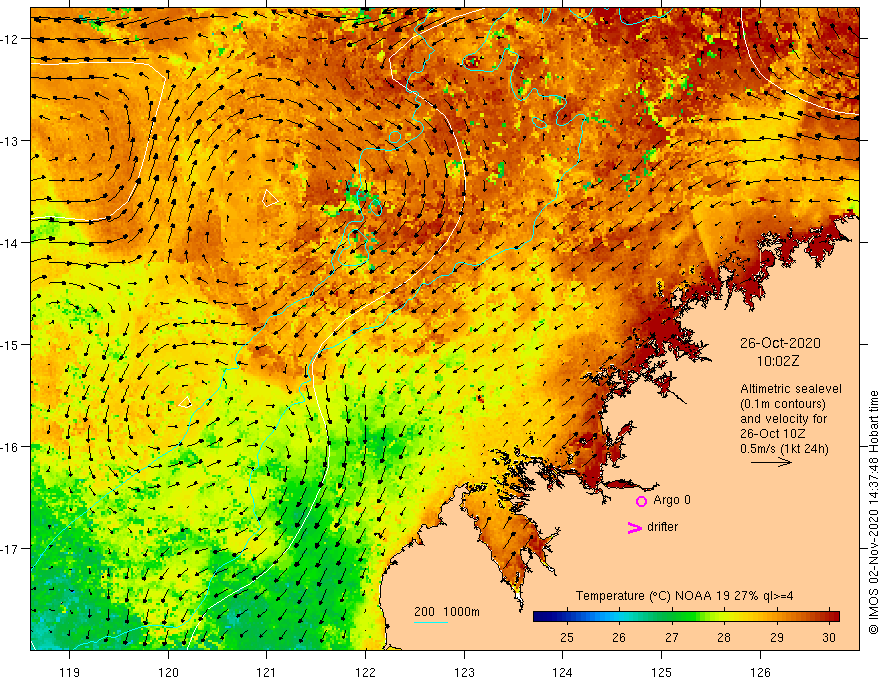The width and height of the screenshot is (880, 680).
Task: Click the latitude axis label -13
Action: coord(10,141)
